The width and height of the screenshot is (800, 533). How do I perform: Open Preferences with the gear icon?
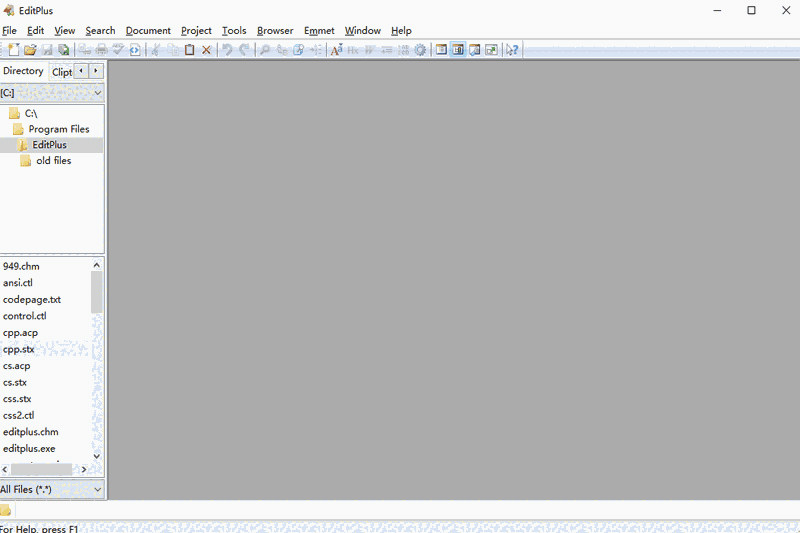tap(420, 50)
